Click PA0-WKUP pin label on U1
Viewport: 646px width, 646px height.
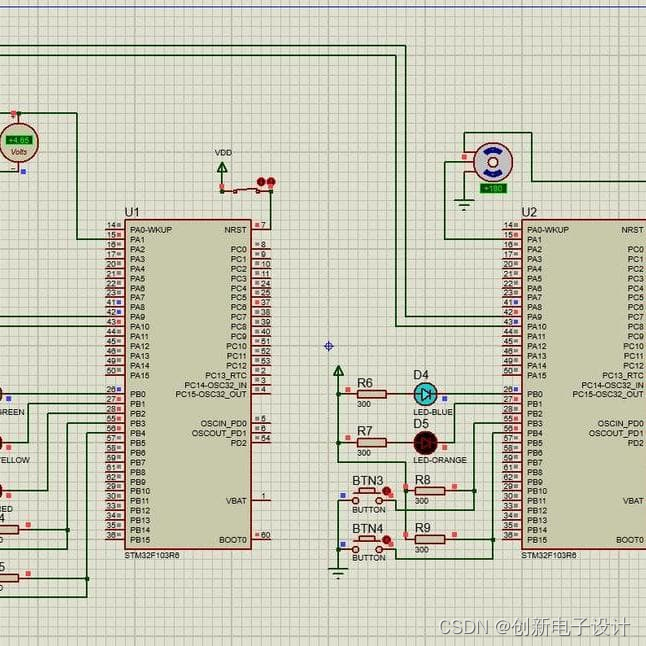click(x=151, y=230)
